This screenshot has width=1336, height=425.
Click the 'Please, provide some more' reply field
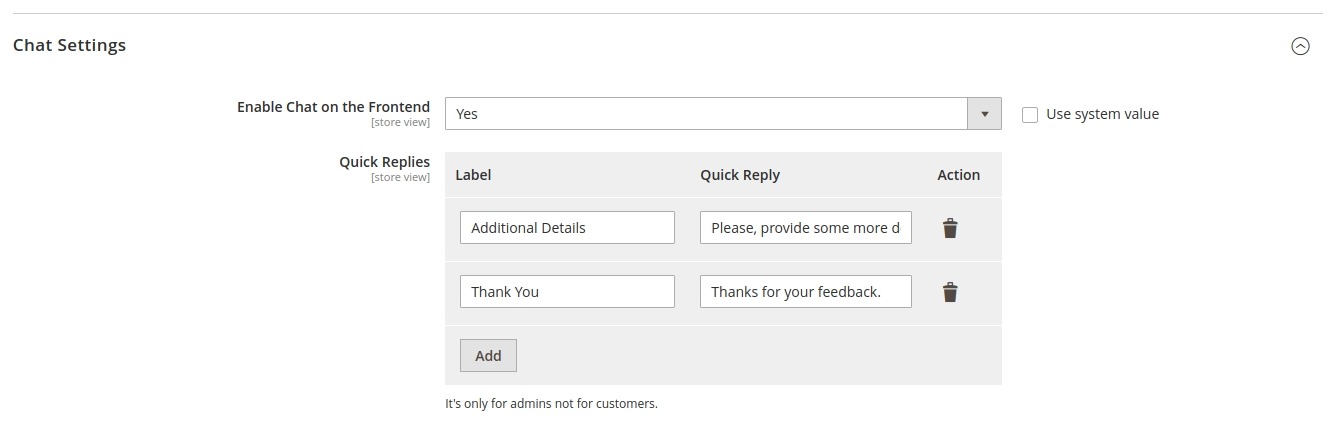coord(805,227)
